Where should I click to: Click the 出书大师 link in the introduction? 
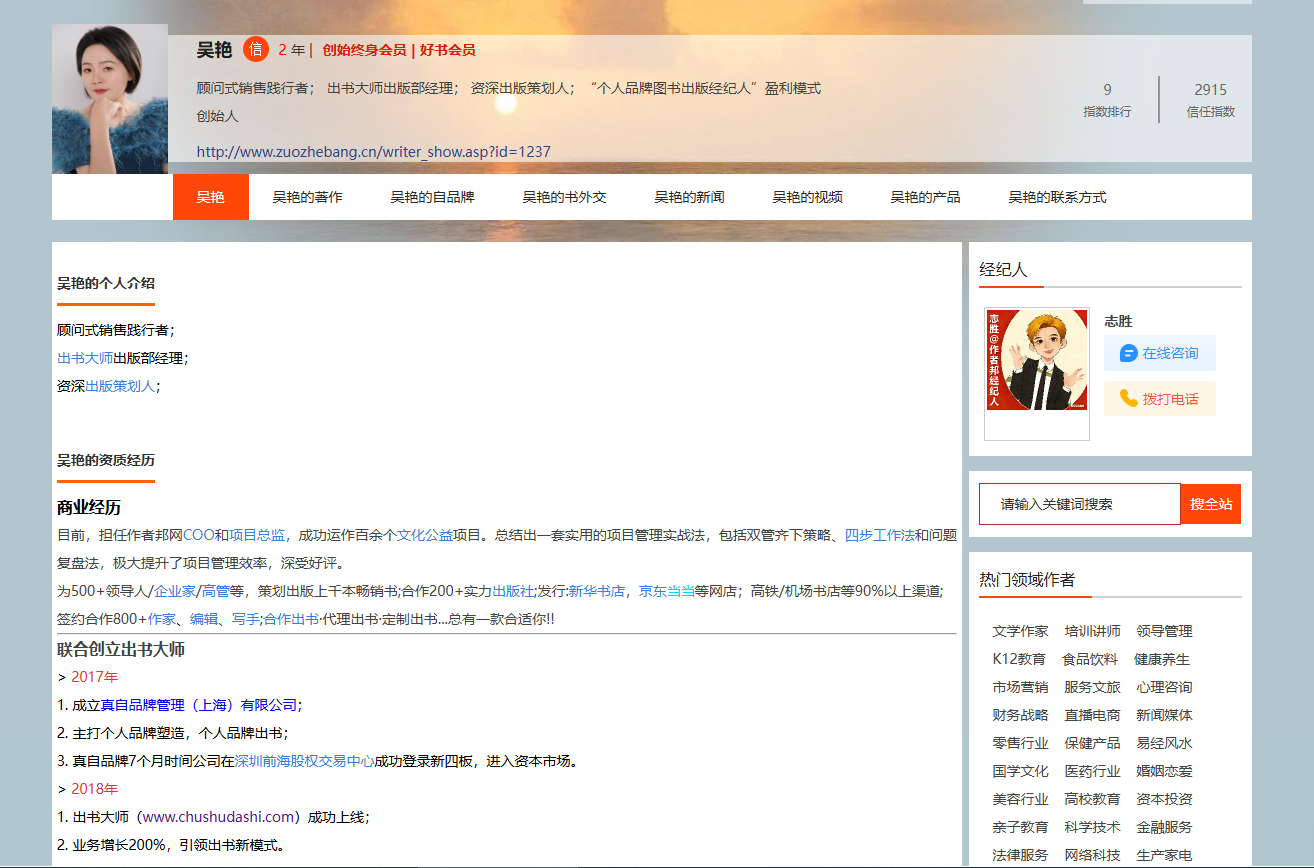[85, 358]
